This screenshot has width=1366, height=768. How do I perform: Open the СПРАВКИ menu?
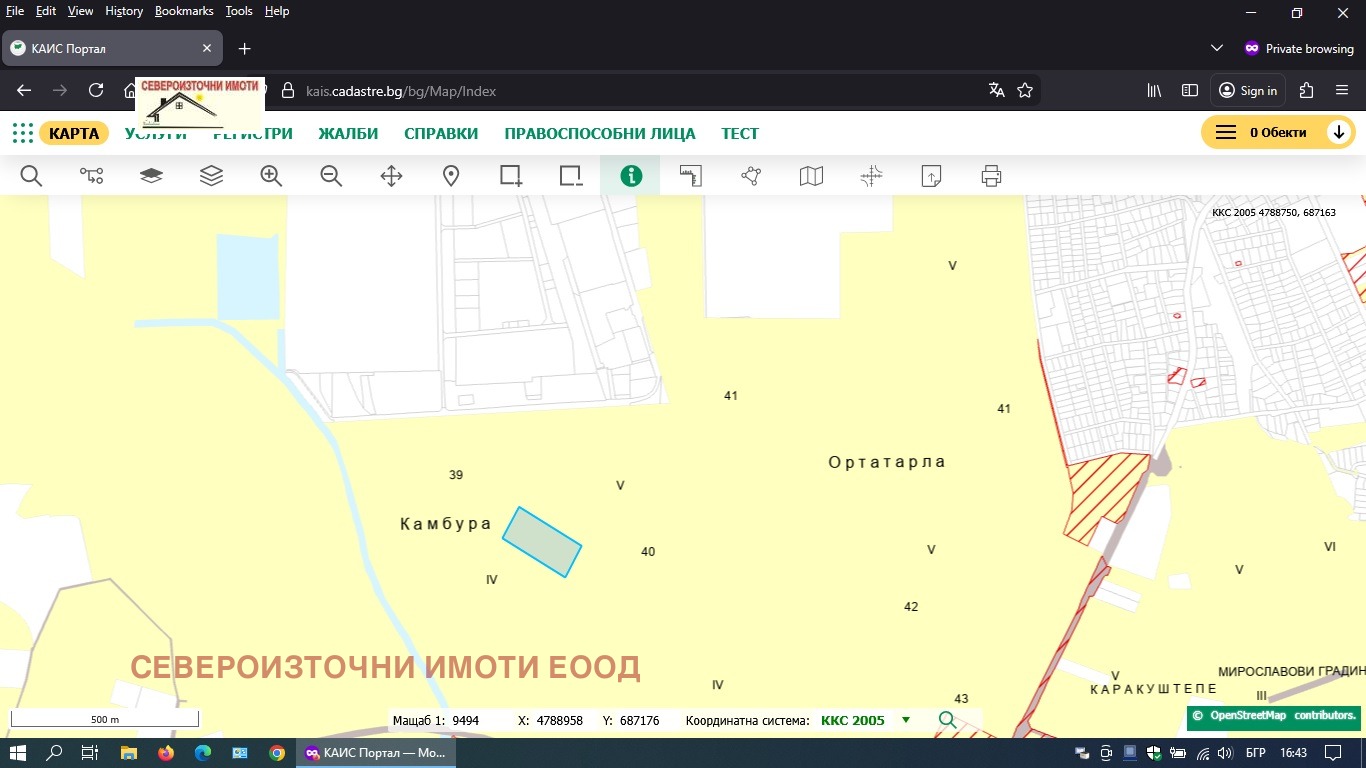[441, 133]
